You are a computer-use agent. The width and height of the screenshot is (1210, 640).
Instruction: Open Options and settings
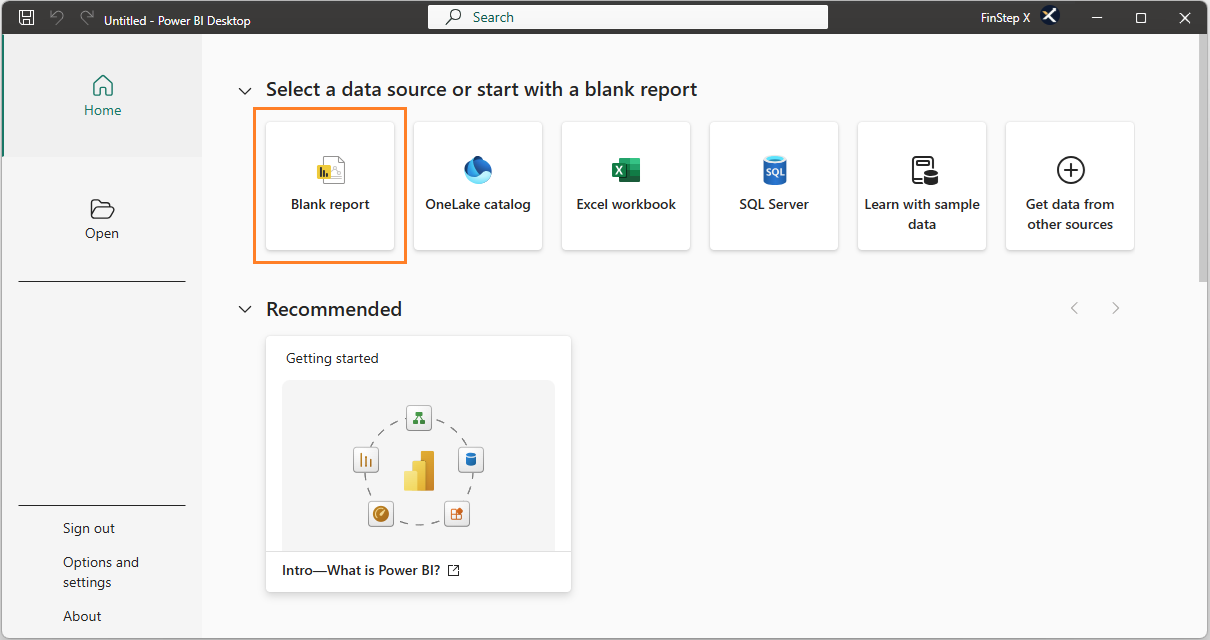click(x=101, y=572)
